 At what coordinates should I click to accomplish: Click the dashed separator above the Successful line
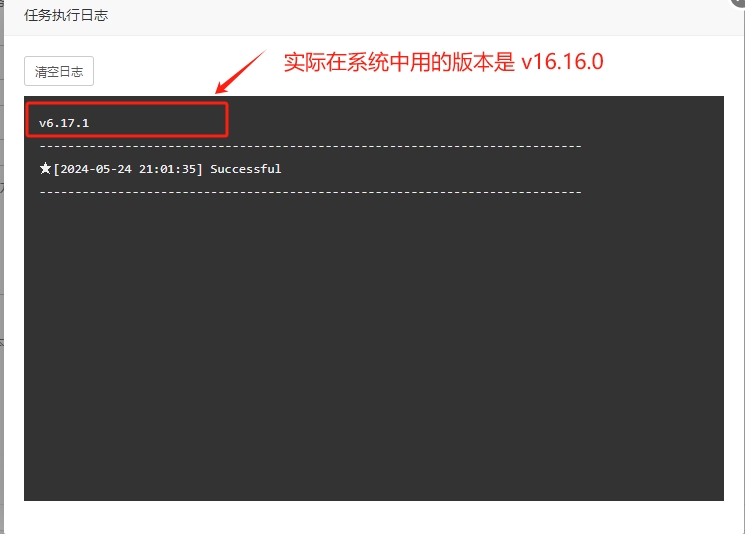[311, 146]
